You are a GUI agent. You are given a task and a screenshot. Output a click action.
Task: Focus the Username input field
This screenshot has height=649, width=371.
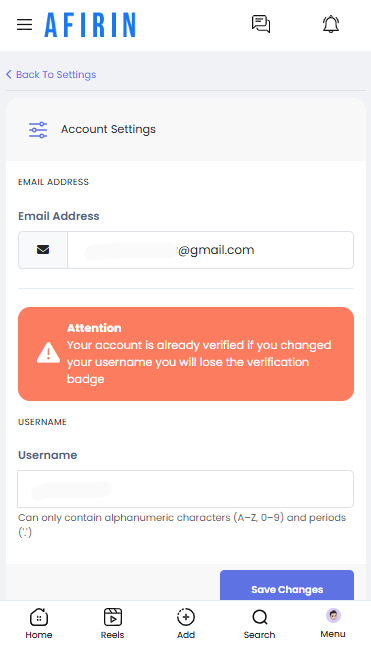[185, 489]
